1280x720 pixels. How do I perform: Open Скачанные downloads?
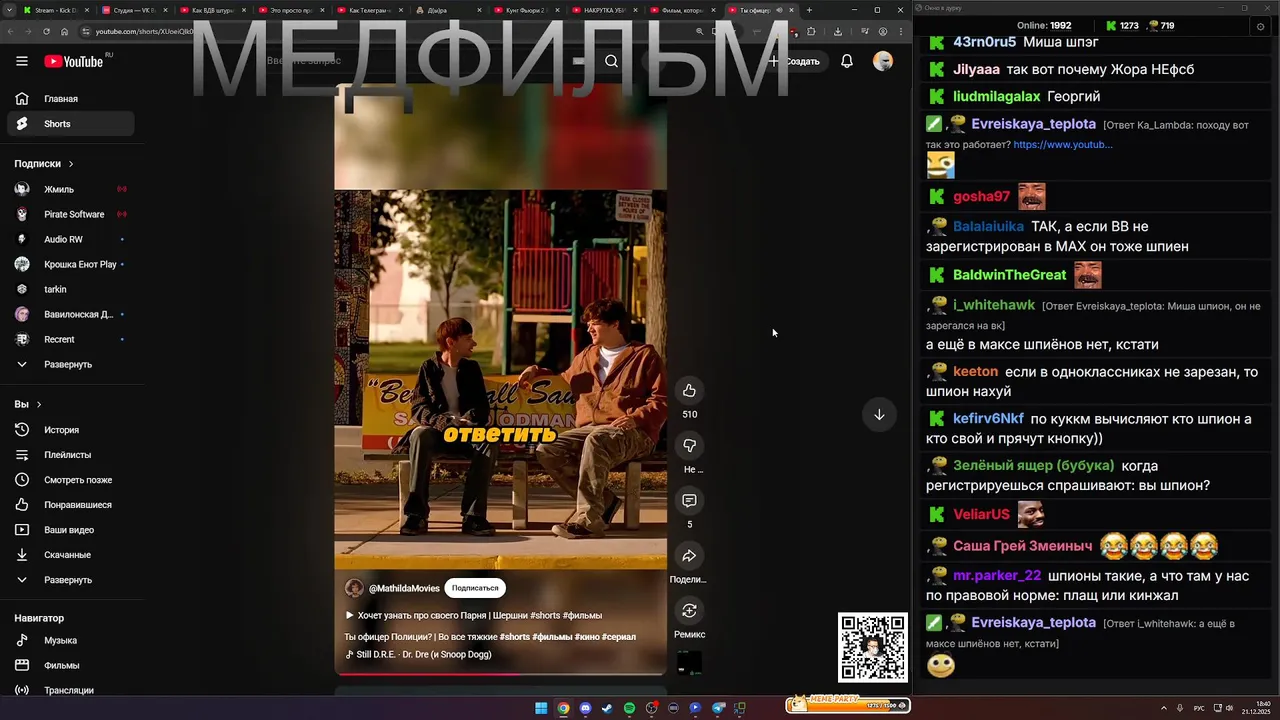[x=70, y=555]
